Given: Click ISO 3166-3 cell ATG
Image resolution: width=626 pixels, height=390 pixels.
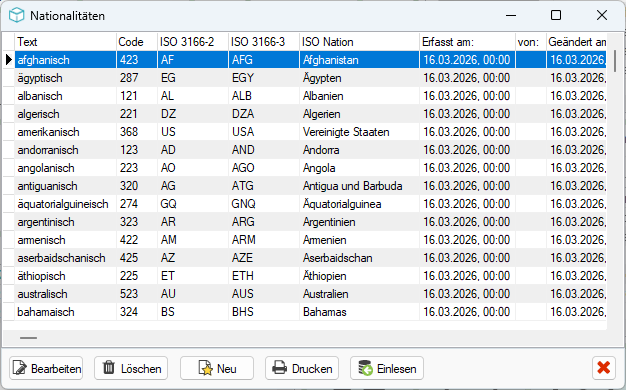Looking at the screenshot, I should 264,186.
